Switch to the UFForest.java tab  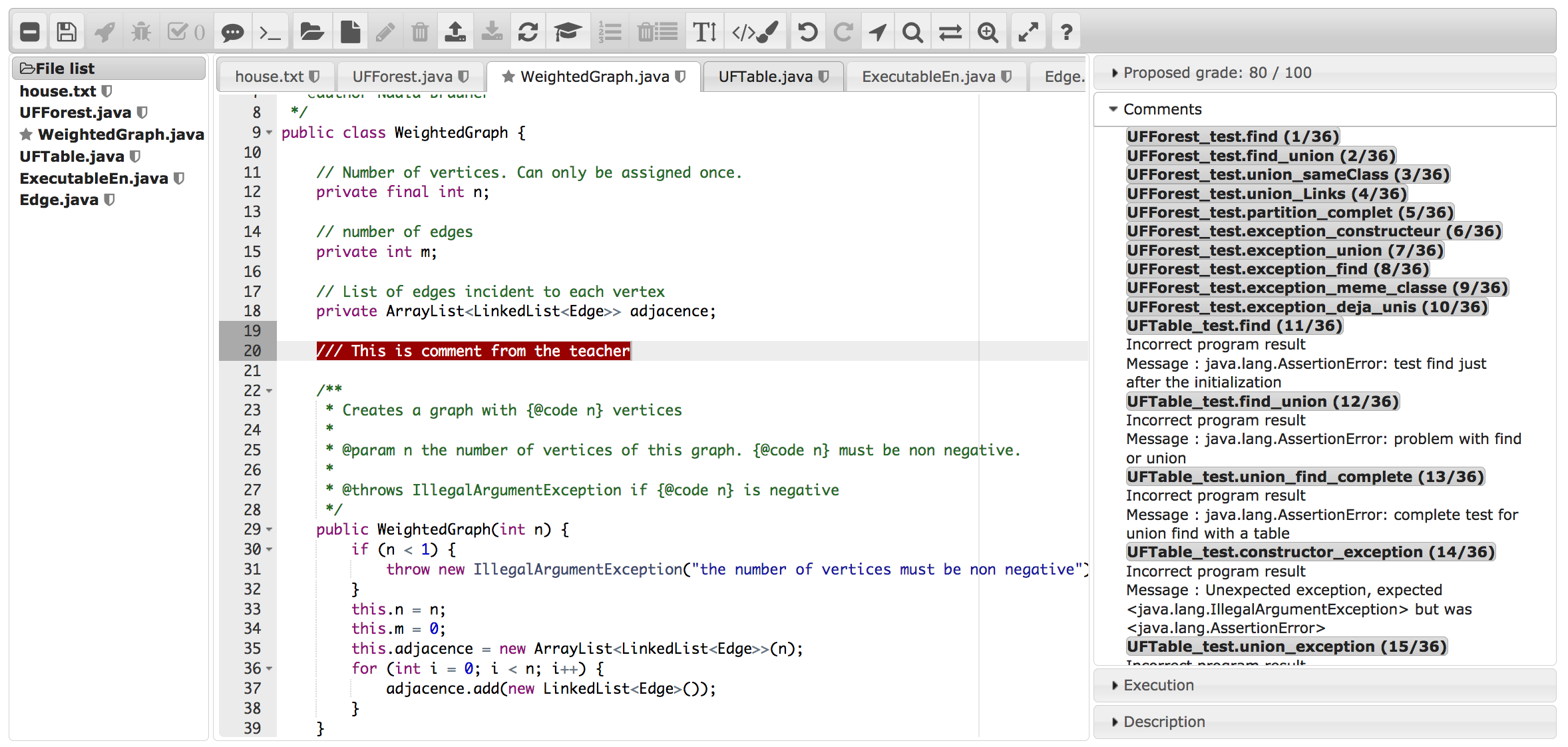coord(411,77)
